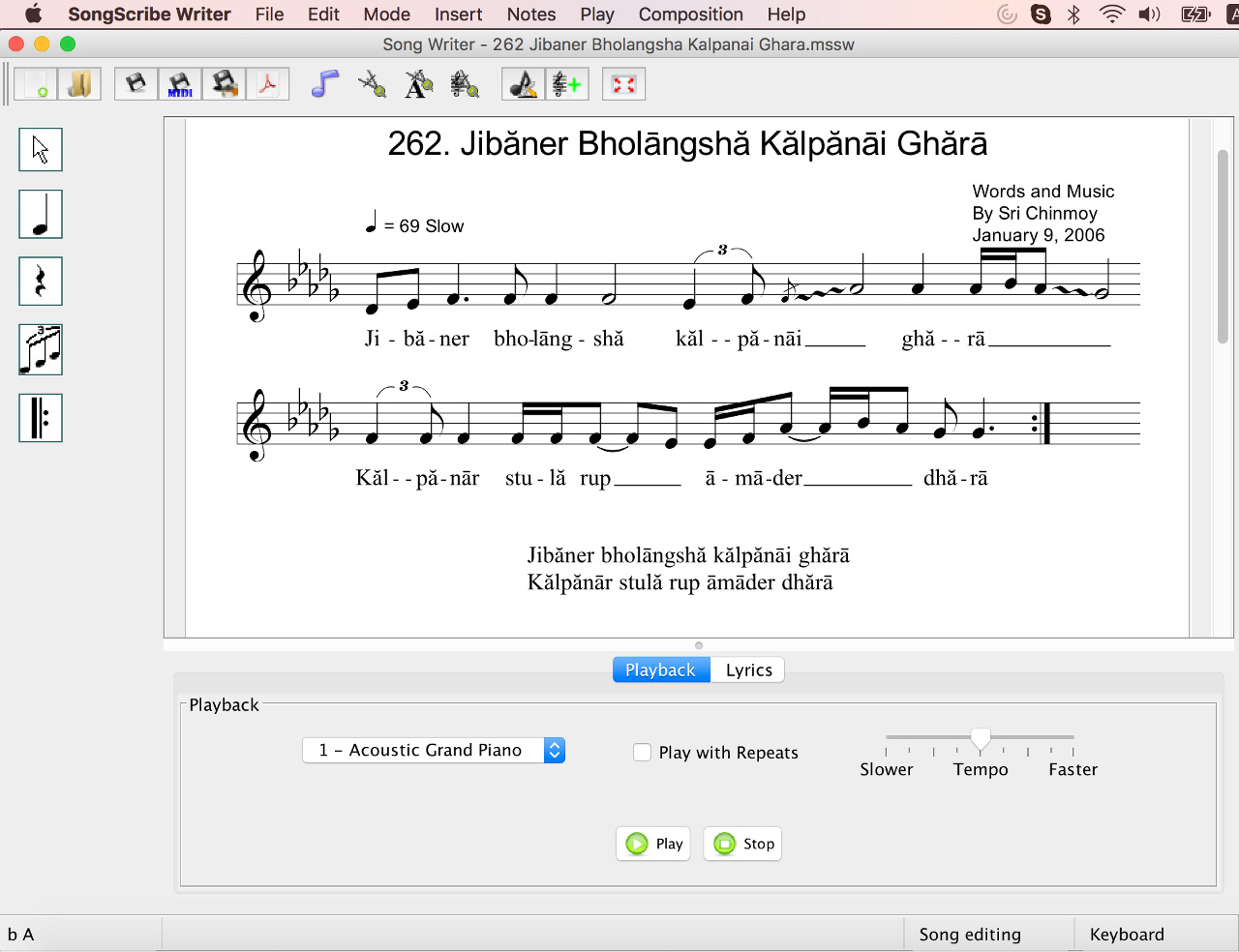Select the quarter note tool
The width and height of the screenshot is (1239, 952).
click(x=41, y=214)
